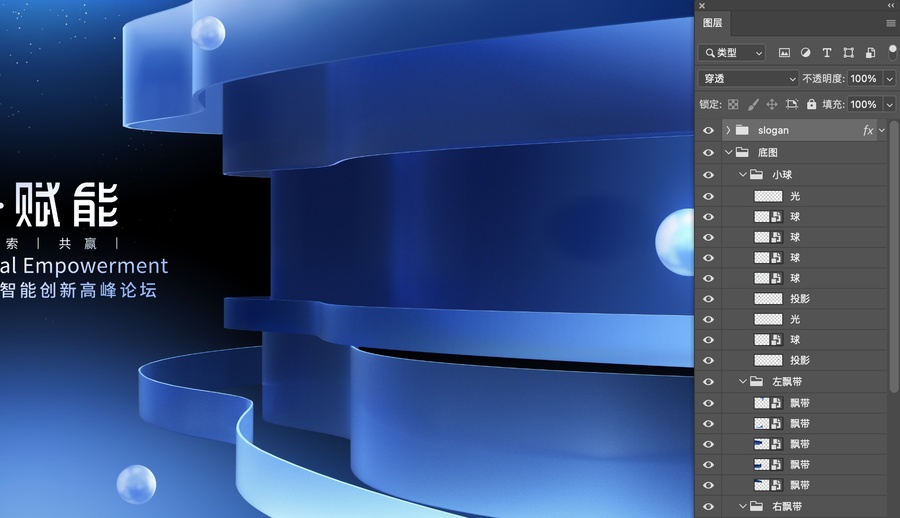Select the slogan group folder icon
This screenshot has height=518, width=900.
click(x=742, y=130)
